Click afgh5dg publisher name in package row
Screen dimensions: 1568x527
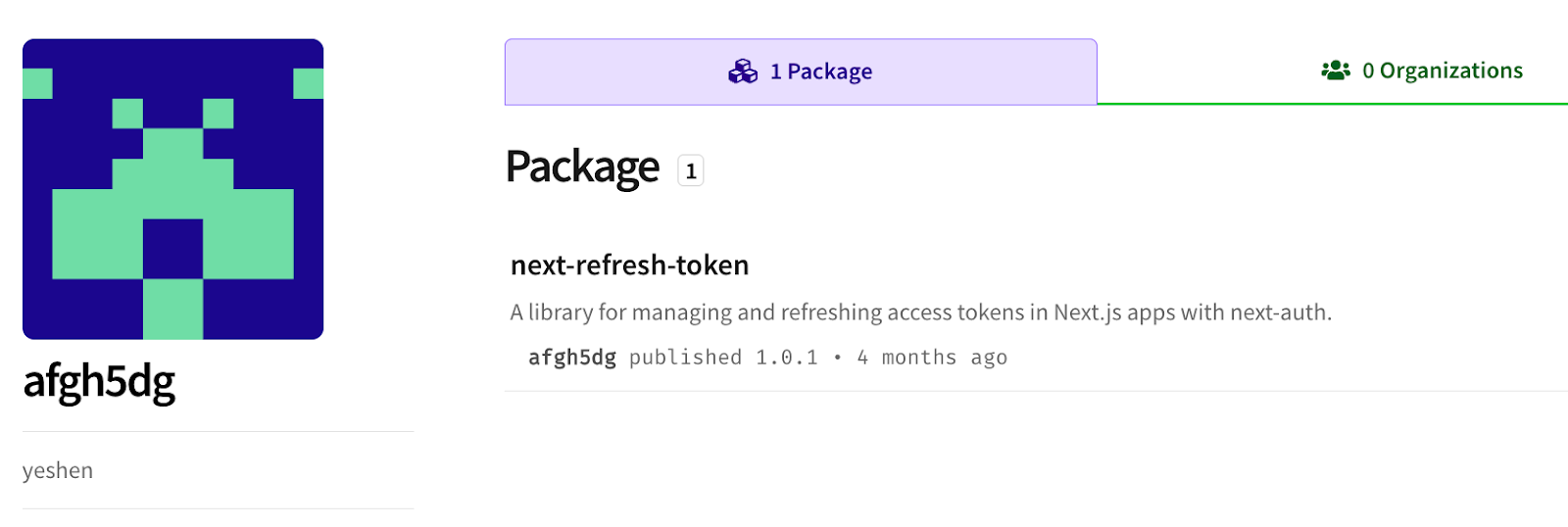[x=572, y=358]
